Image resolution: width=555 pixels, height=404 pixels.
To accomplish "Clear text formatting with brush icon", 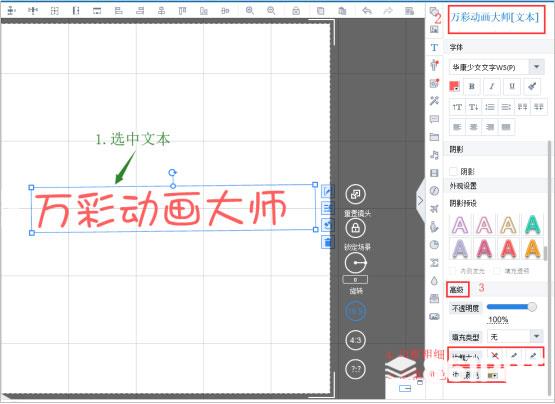I will [x=532, y=86].
